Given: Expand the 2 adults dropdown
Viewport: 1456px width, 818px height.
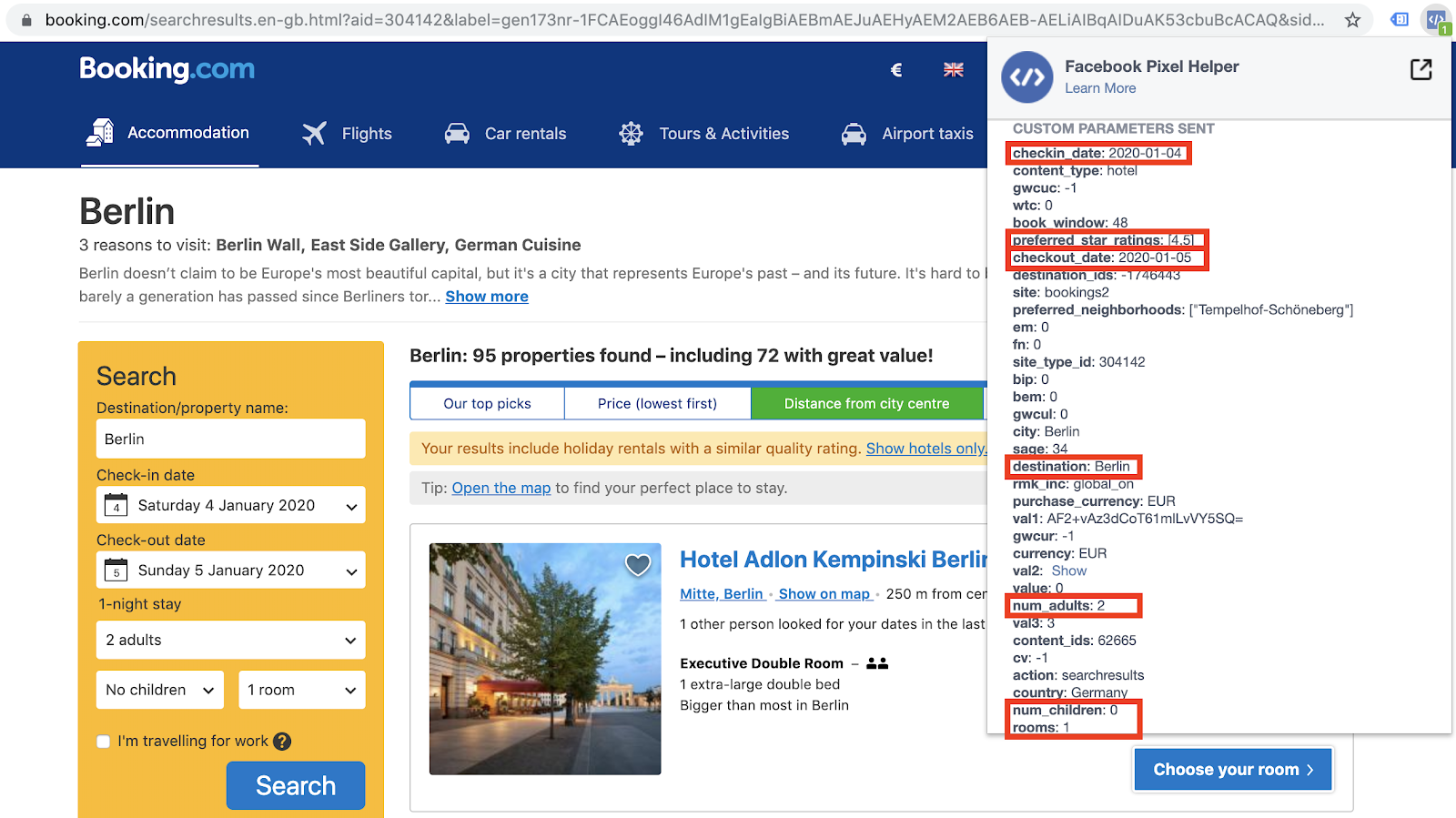Looking at the screenshot, I should tap(231, 641).
